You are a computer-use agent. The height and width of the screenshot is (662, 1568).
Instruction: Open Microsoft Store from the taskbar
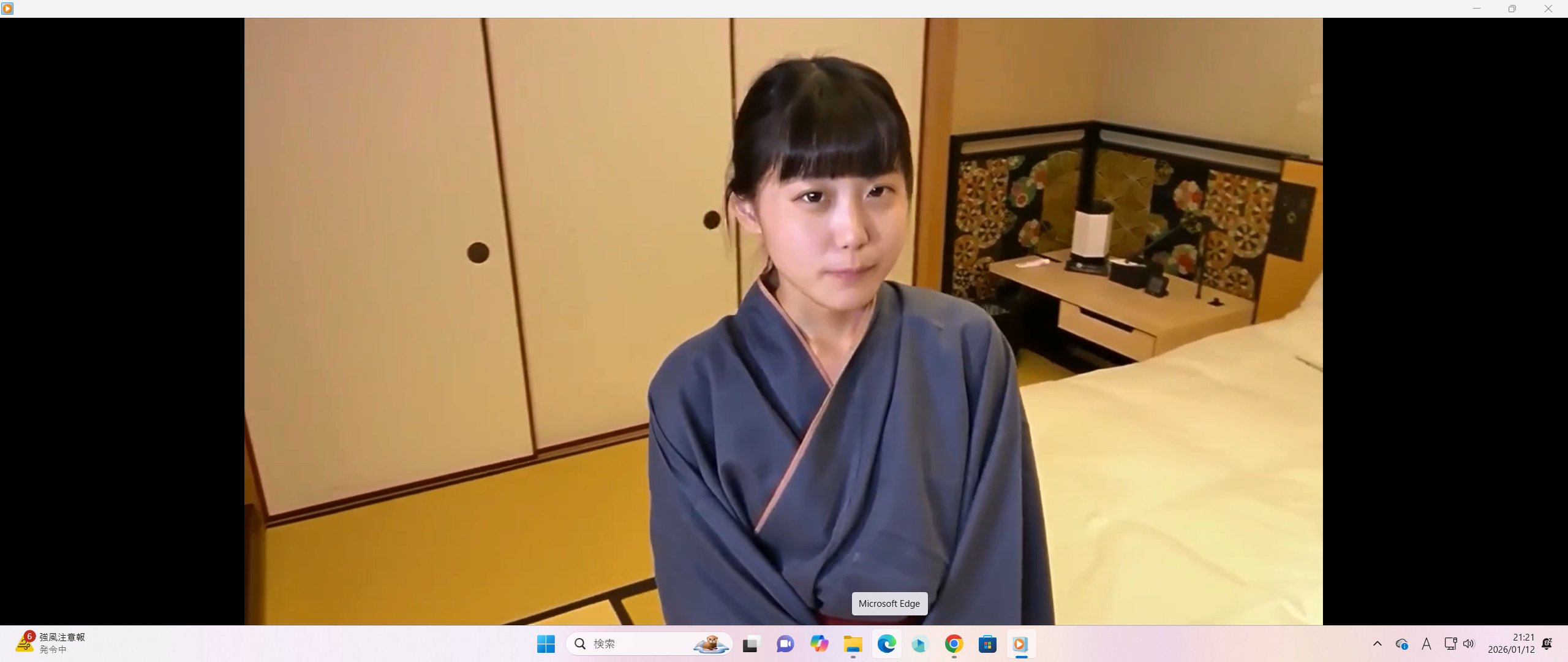pyautogui.click(x=987, y=644)
